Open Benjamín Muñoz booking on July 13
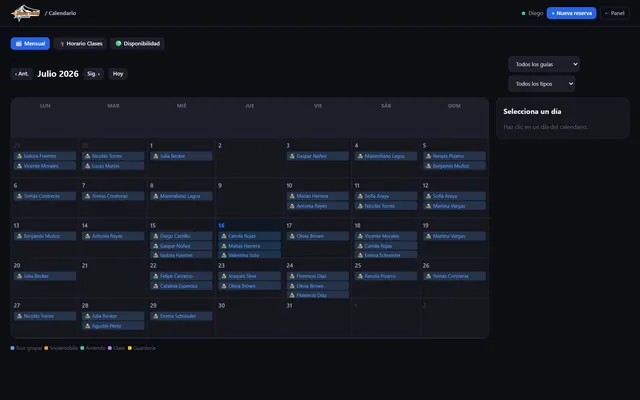This screenshot has height=400, width=640. 45,236
